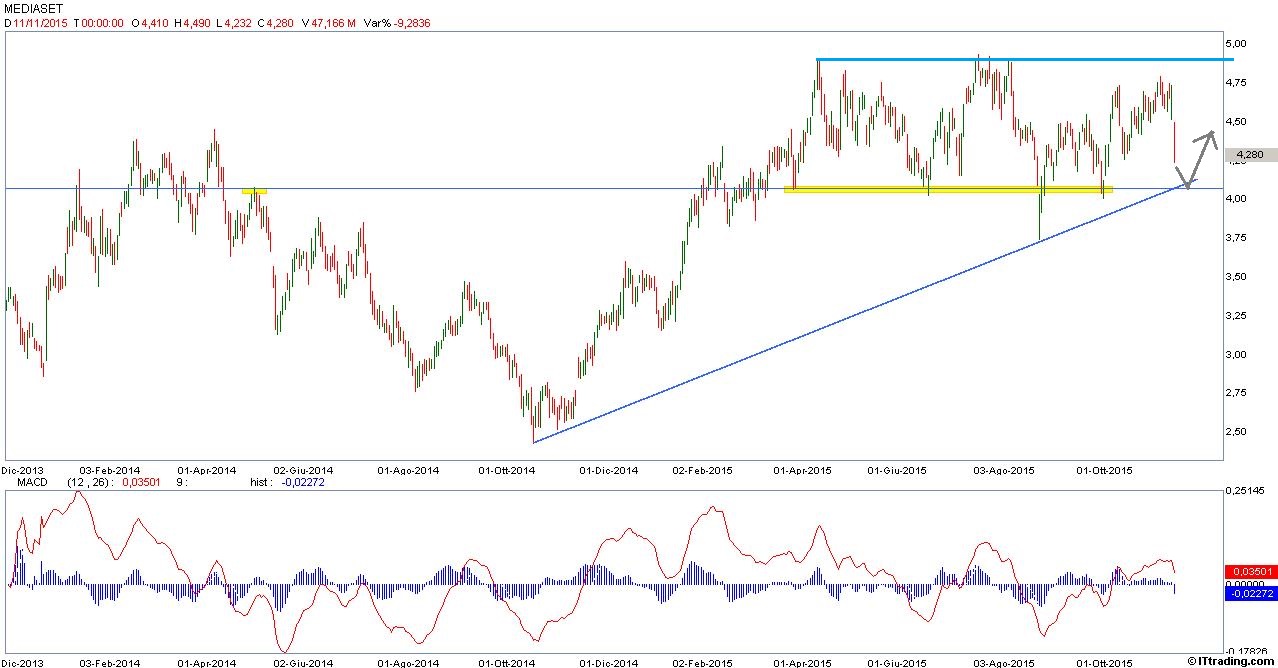Click the current price tag 4,280
Viewport: 1278px width, 668px height.
coord(1250,155)
